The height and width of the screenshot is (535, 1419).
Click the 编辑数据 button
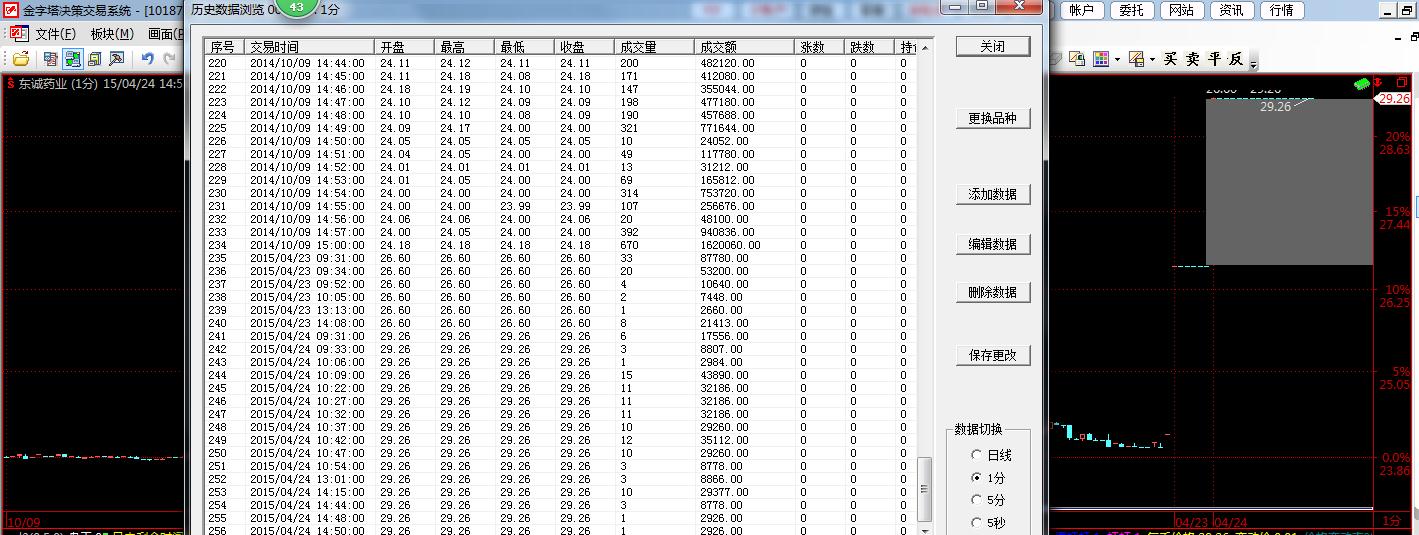pos(992,243)
